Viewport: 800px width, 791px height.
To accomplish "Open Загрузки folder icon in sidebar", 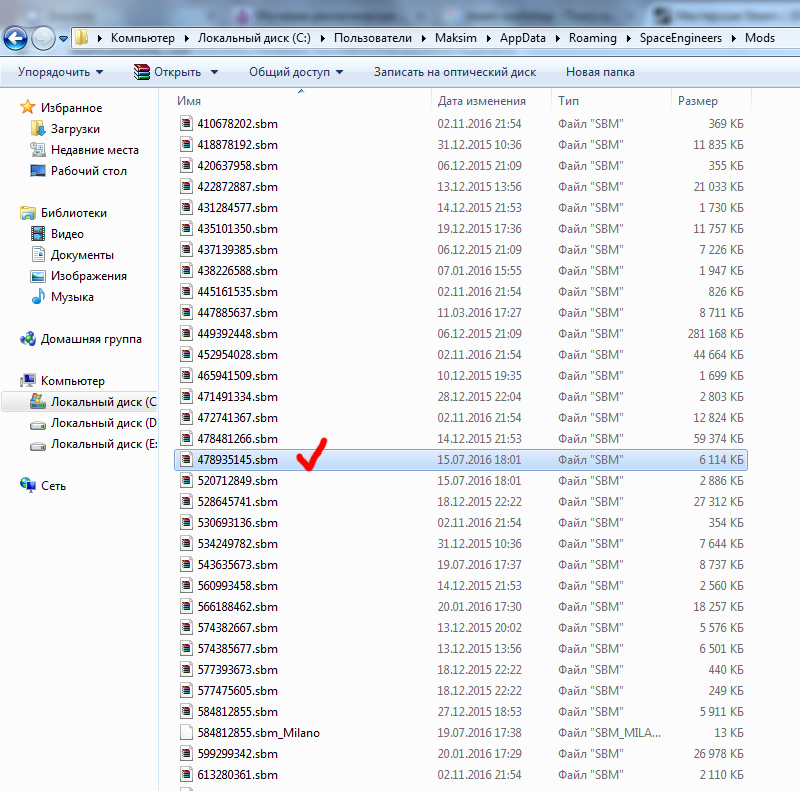I will tap(38, 129).
